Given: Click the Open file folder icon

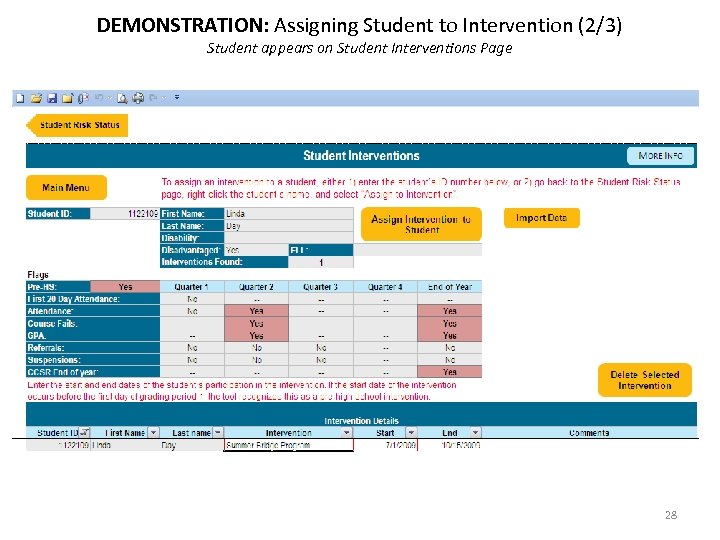Looking at the screenshot, I should 36,98.
